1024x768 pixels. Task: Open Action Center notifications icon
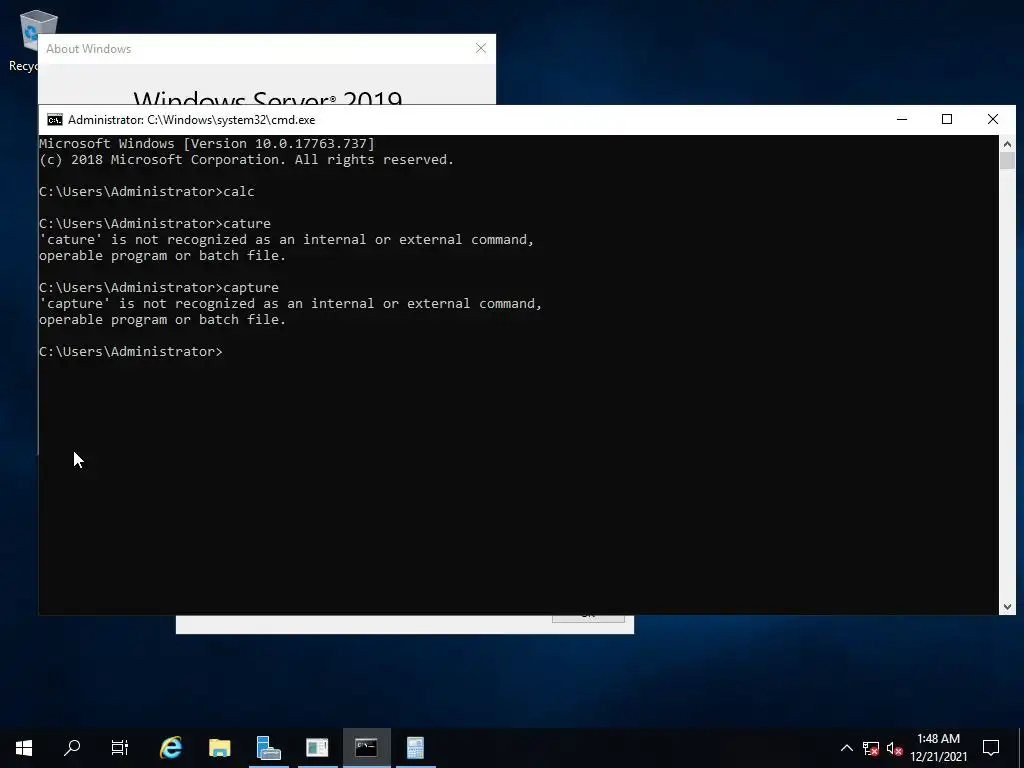pos(991,748)
